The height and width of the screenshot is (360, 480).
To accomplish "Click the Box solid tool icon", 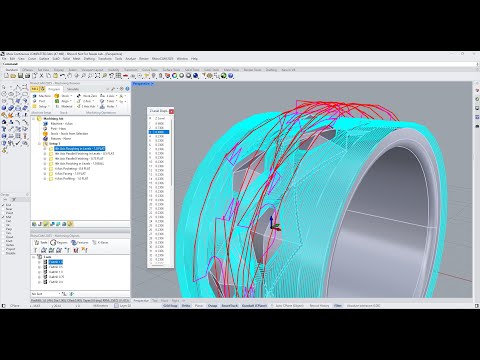I will pyautogui.click(x=4, y=108).
